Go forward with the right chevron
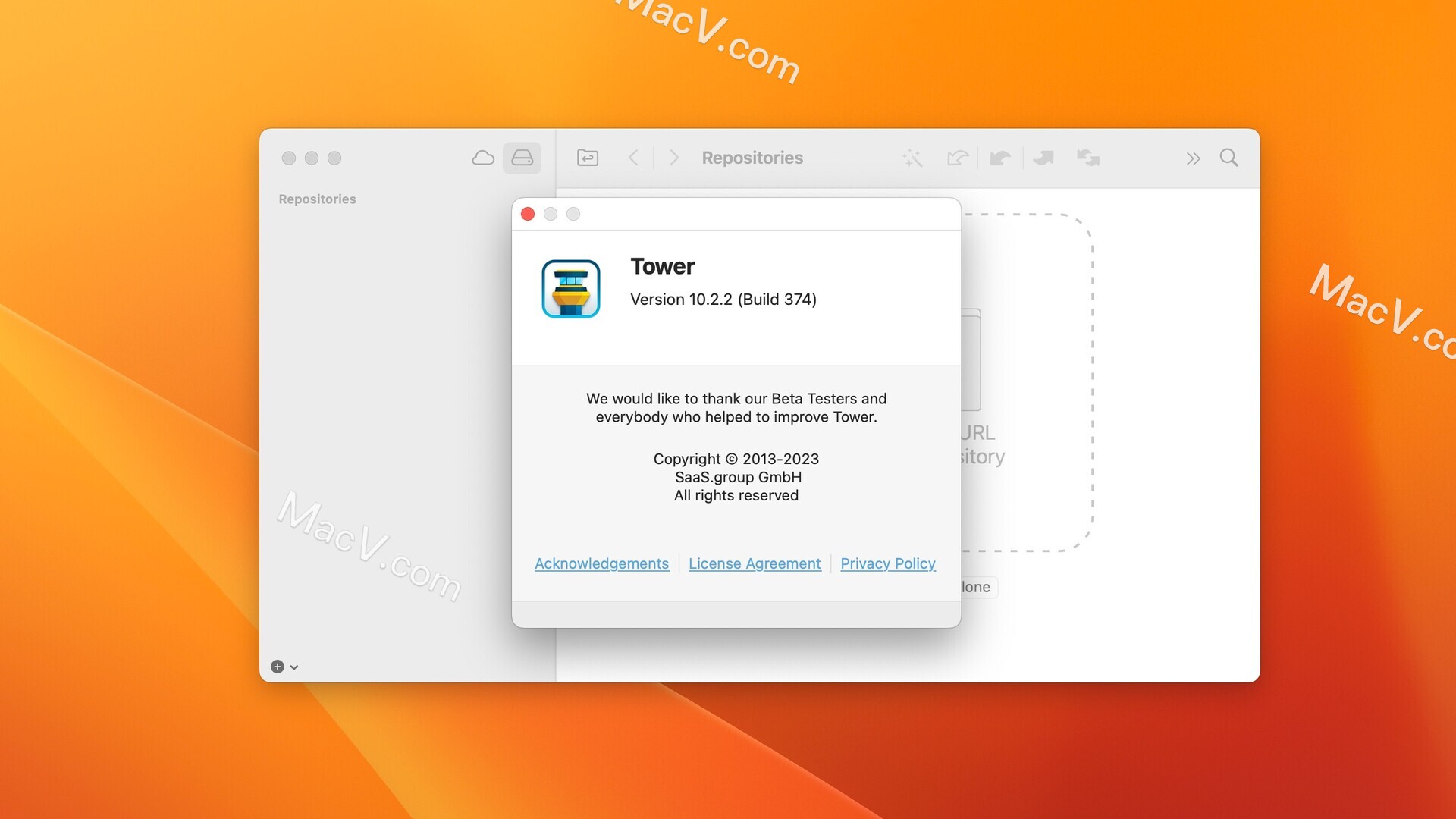 tap(673, 158)
